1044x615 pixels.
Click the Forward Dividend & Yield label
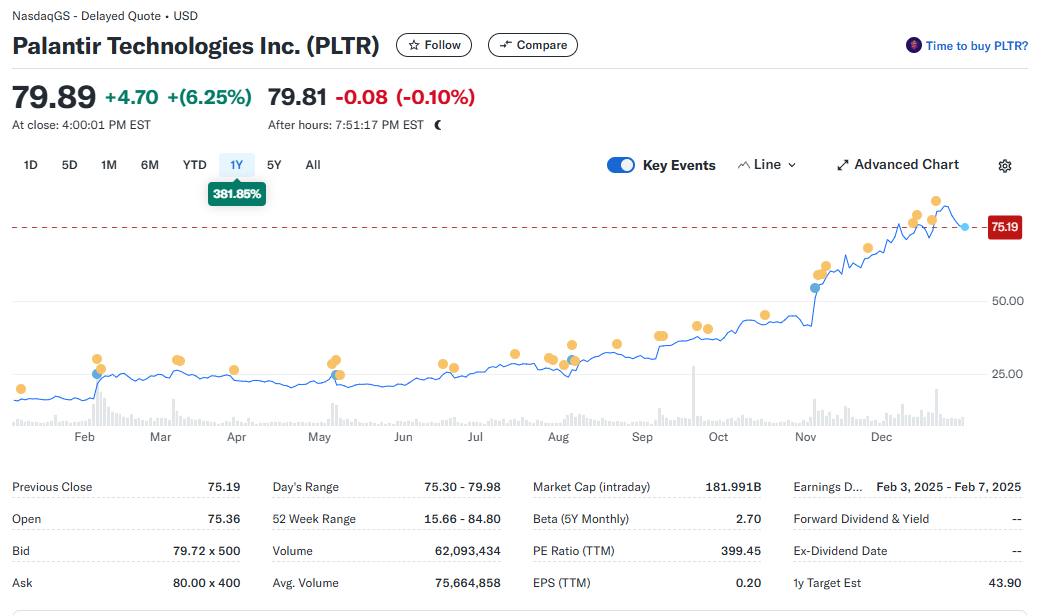pyautogui.click(x=861, y=519)
